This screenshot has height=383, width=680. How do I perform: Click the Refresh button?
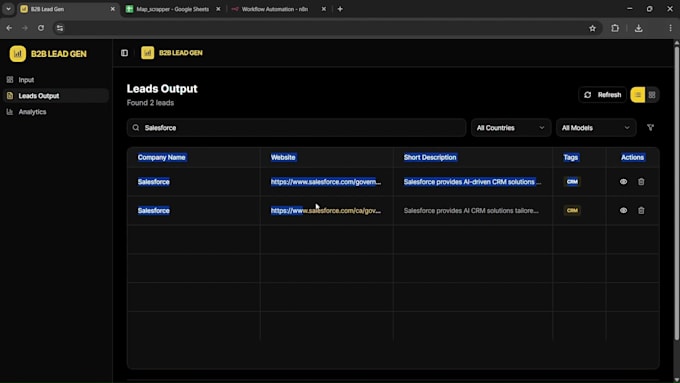[602, 95]
